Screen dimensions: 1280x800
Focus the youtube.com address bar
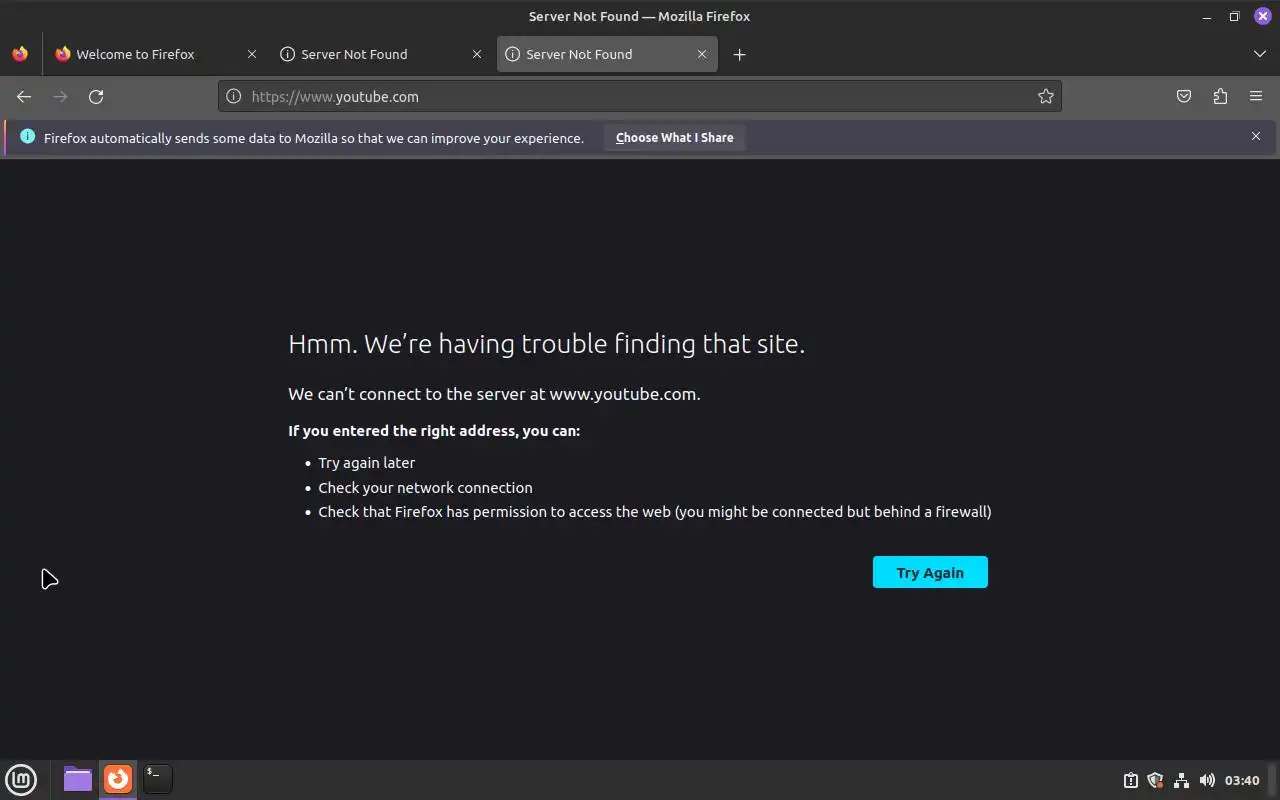[x=640, y=96]
